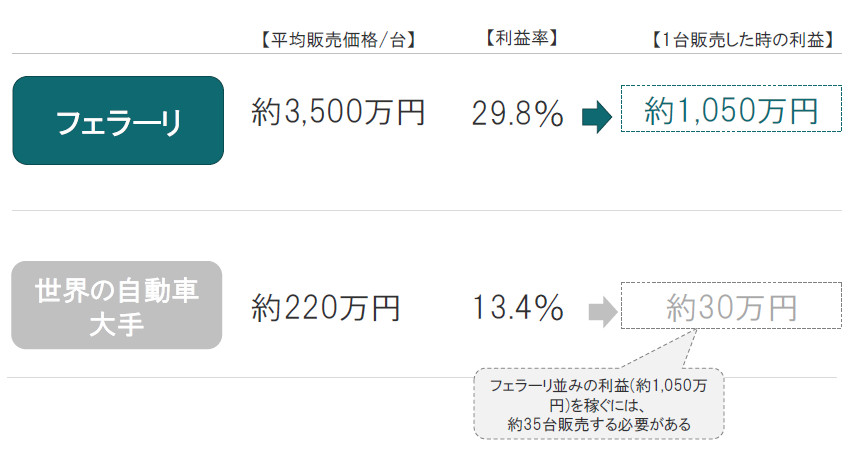Click Ferrari's price 約3,500万円
The image size is (864, 461).
point(338,112)
